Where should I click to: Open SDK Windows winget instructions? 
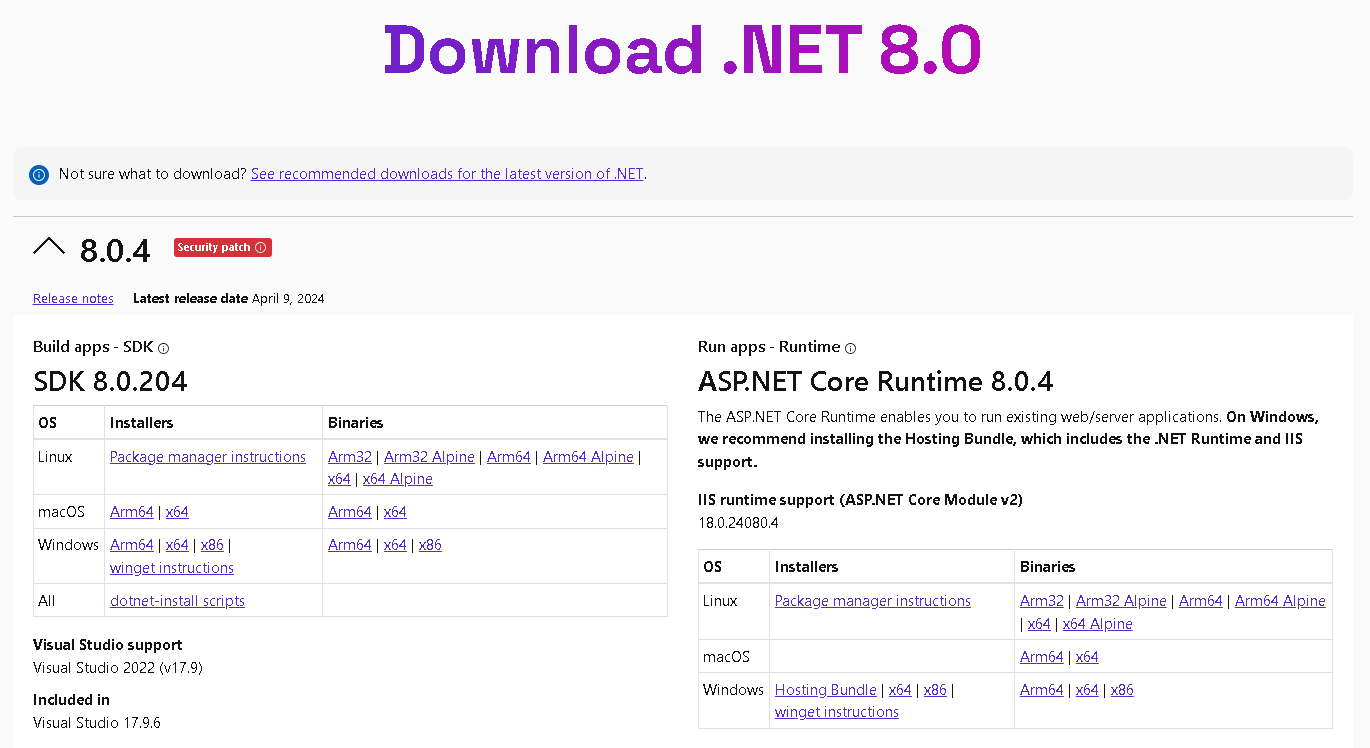point(172,568)
